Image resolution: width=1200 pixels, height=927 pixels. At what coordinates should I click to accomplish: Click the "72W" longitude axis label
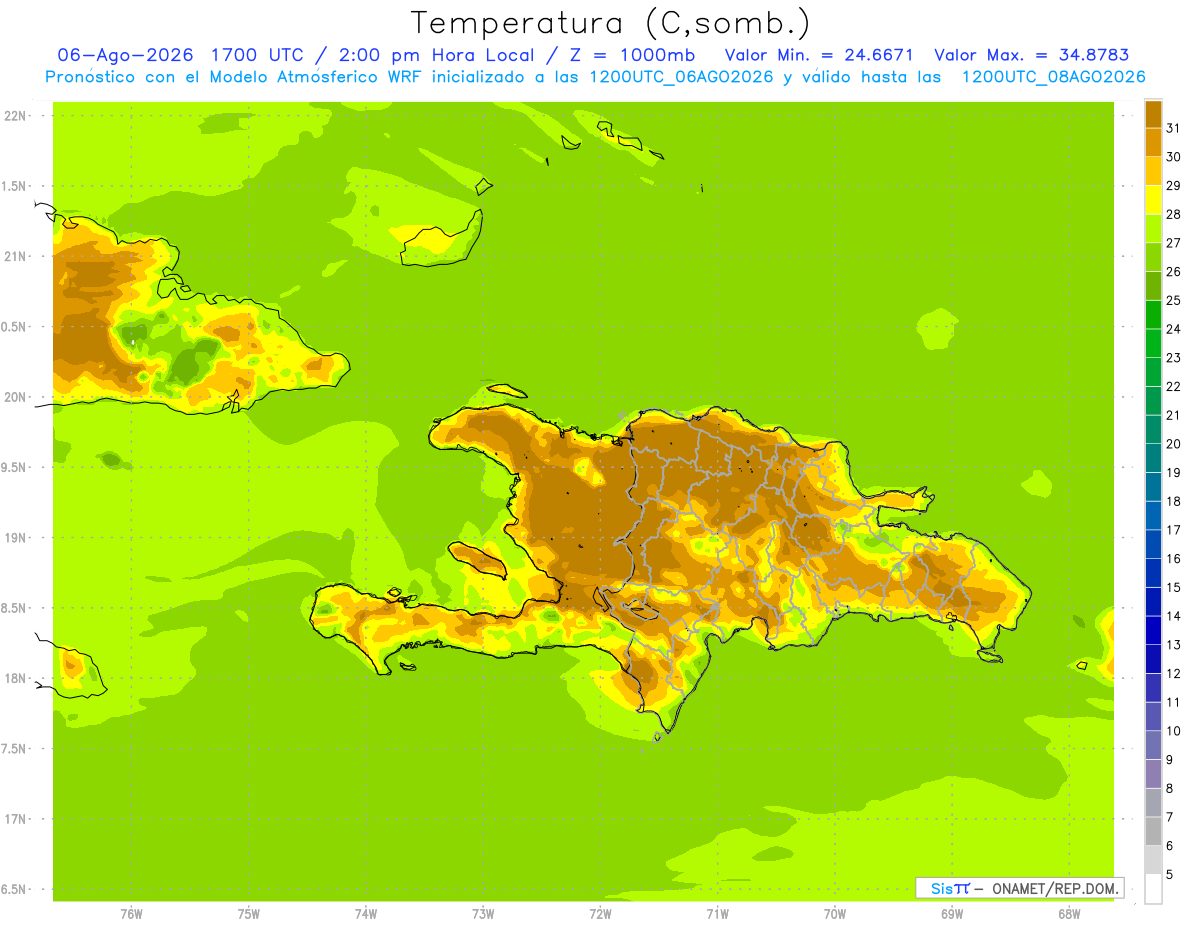point(600,914)
